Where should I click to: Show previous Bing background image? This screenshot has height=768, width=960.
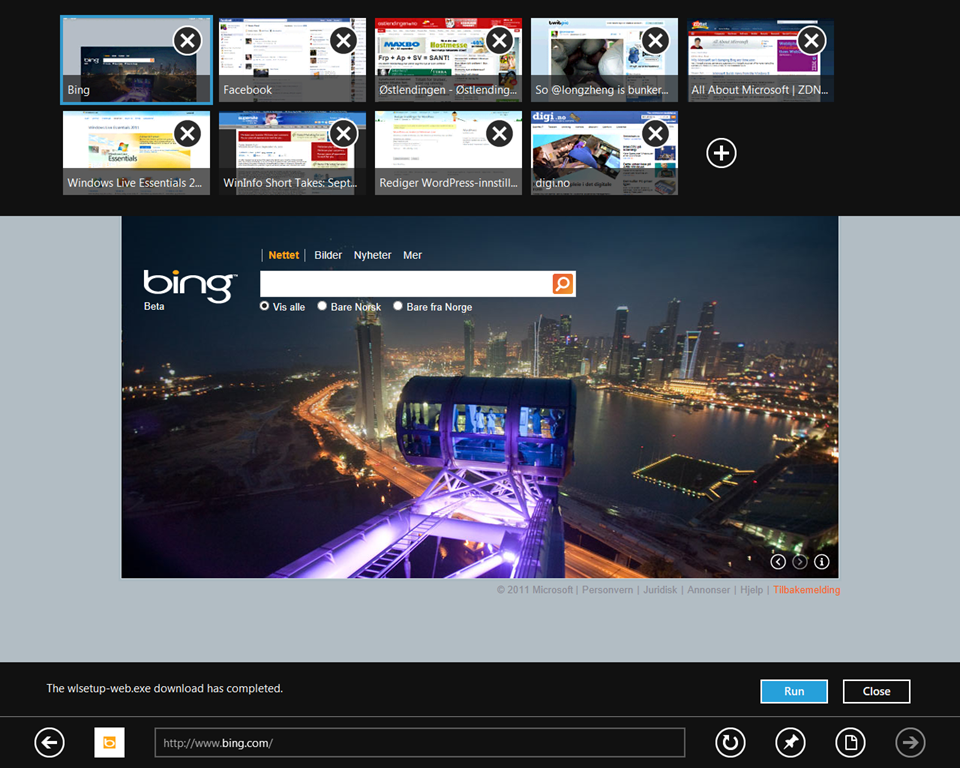(778, 562)
